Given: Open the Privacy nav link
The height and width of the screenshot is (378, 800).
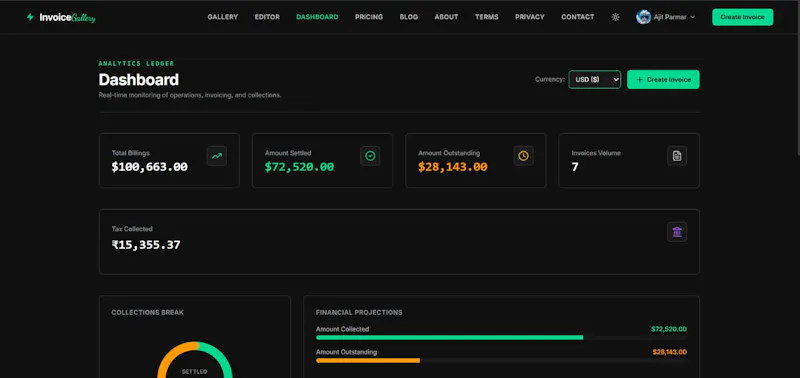Looking at the screenshot, I should tap(530, 17).
